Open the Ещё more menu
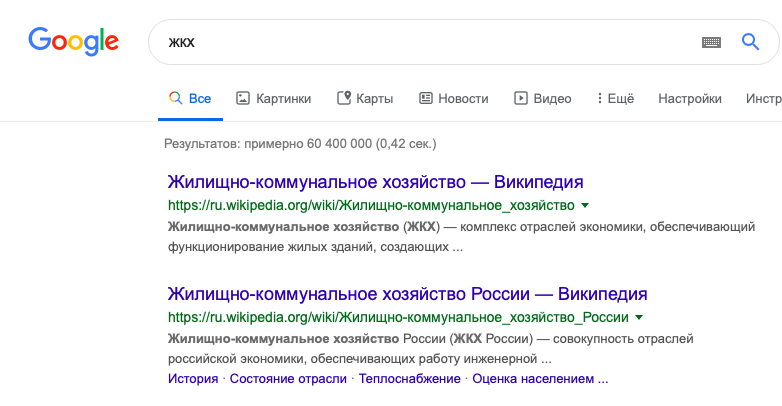782x406 pixels. coord(615,98)
